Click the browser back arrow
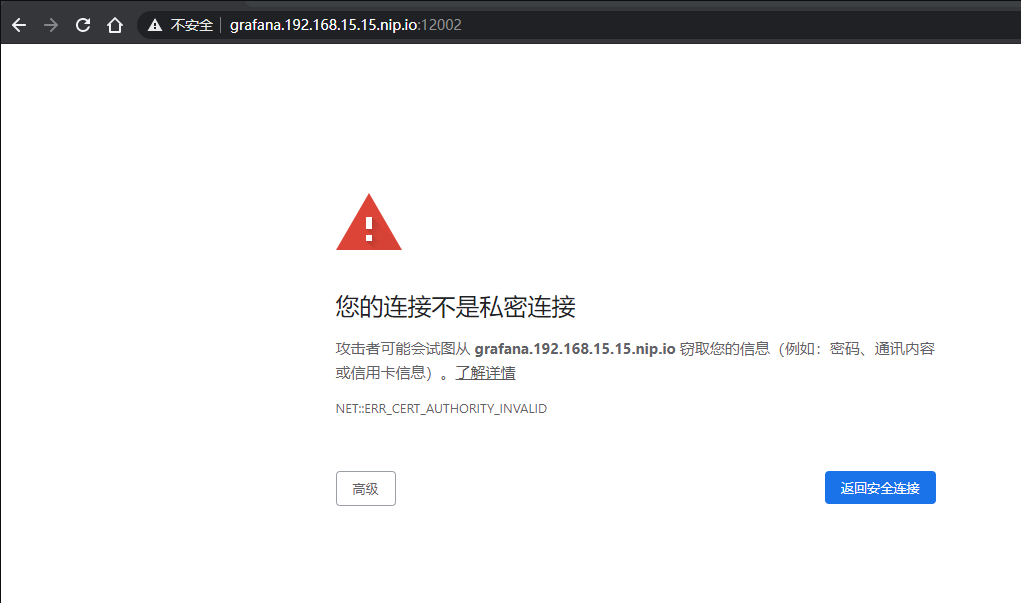The image size is (1021, 603). coord(19,25)
